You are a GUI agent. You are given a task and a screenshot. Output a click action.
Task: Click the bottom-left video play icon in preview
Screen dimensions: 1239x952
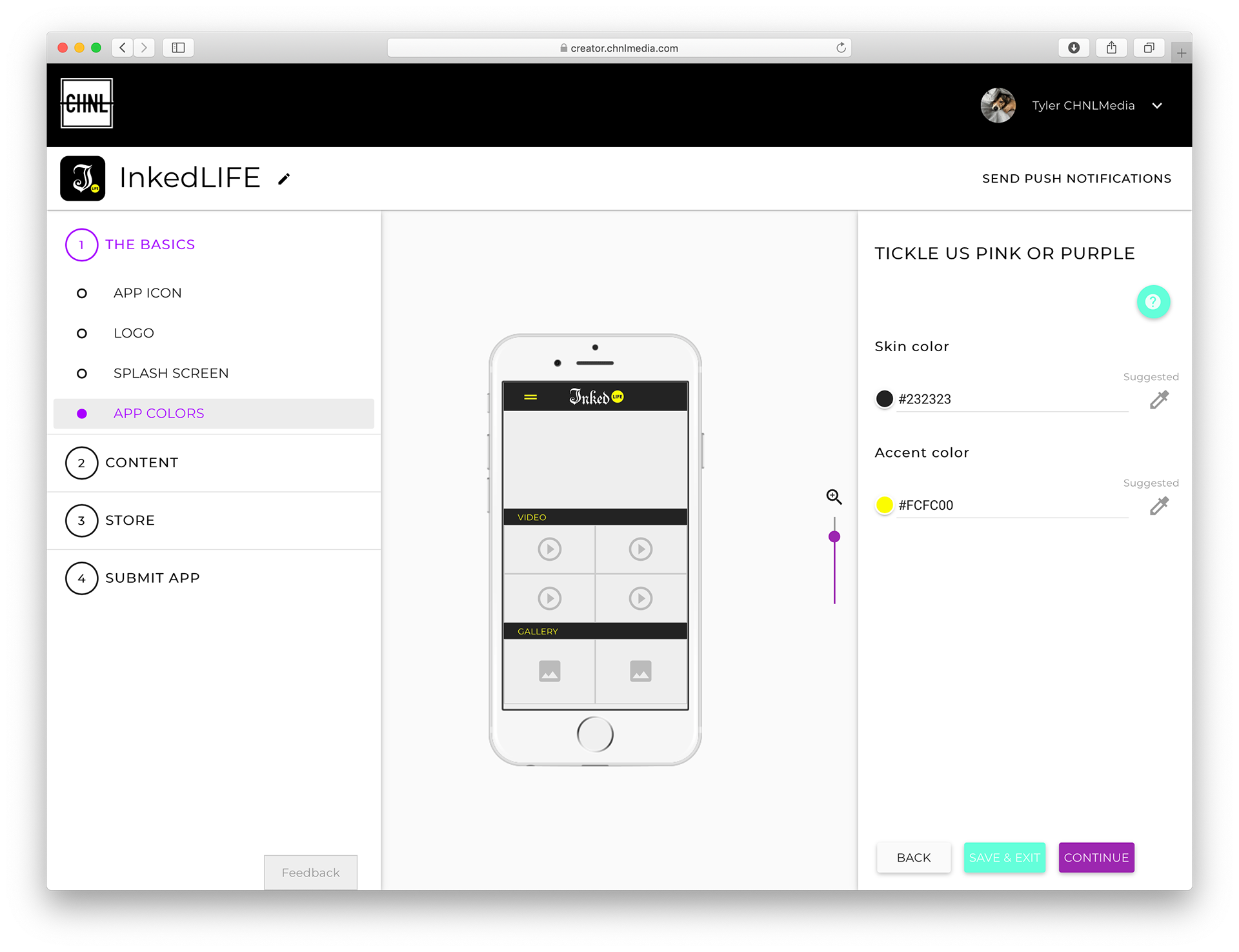click(x=550, y=598)
